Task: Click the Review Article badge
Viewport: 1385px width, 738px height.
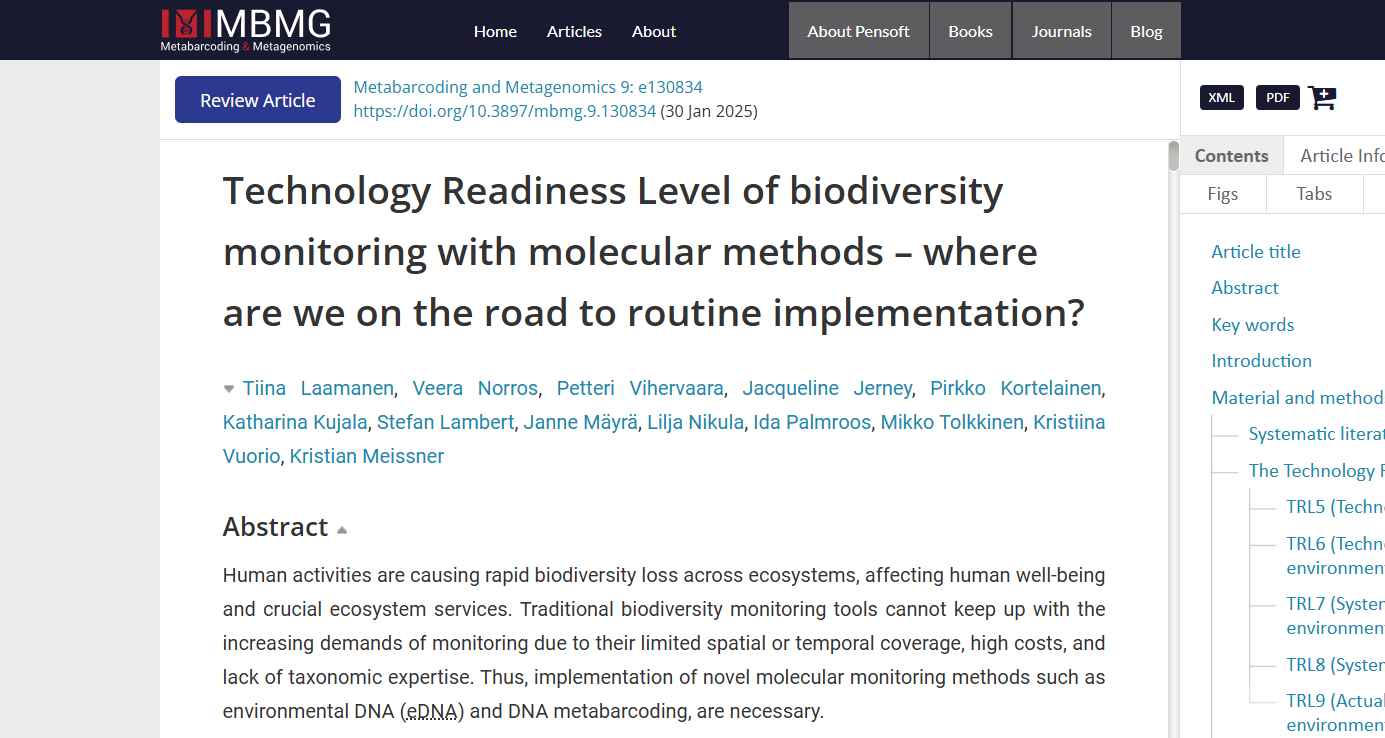Action: tap(258, 100)
